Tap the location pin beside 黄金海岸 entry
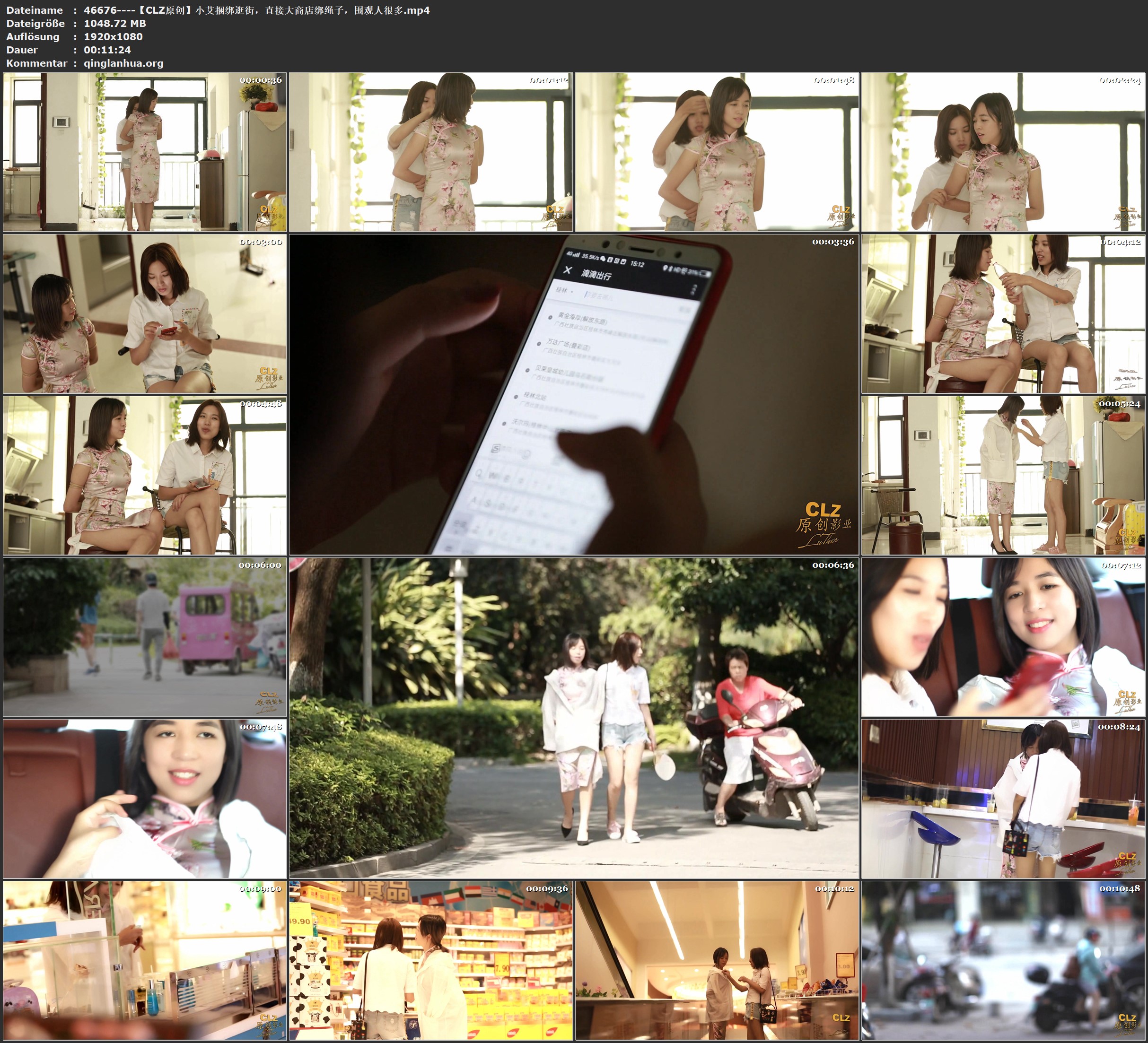This screenshot has width=1148, height=1043. (550, 317)
